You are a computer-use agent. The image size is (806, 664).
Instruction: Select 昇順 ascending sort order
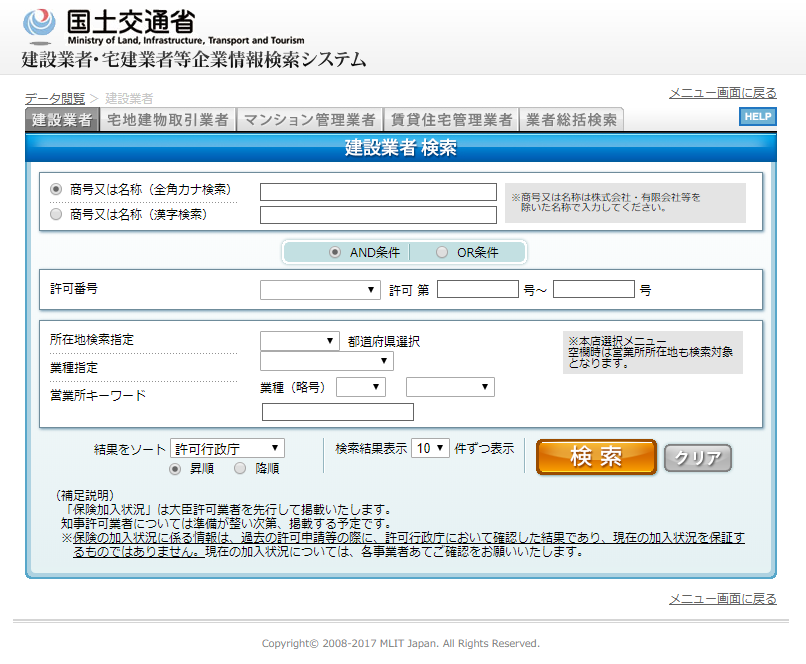click(175, 469)
